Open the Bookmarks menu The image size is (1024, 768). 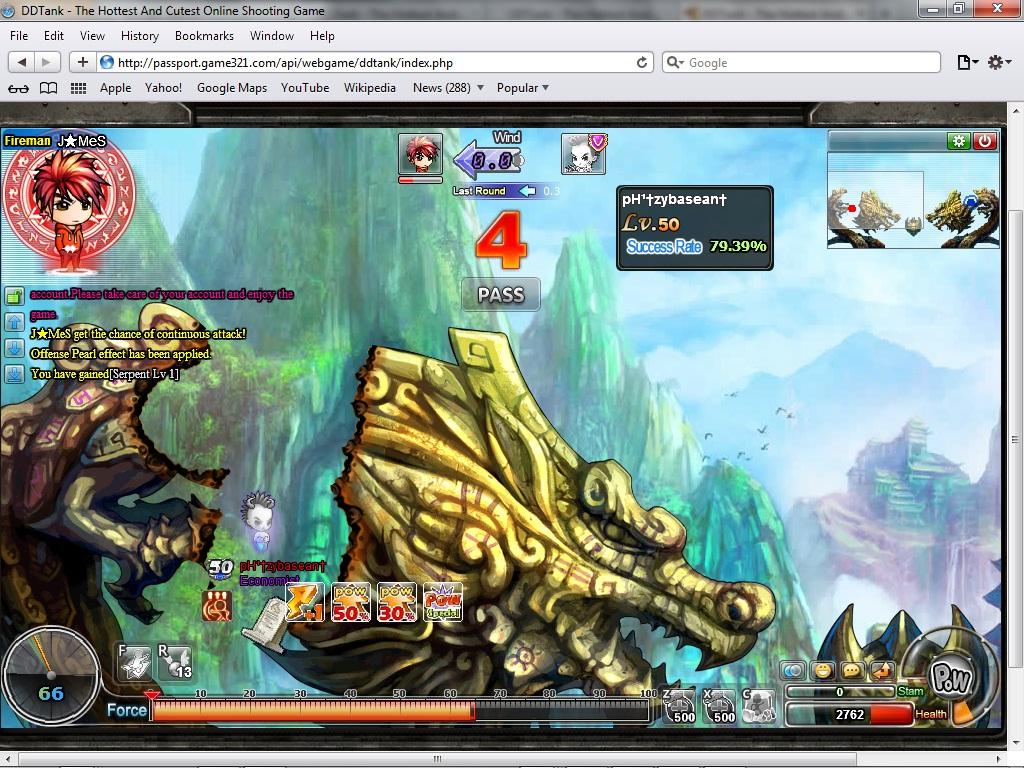(204, 36)
